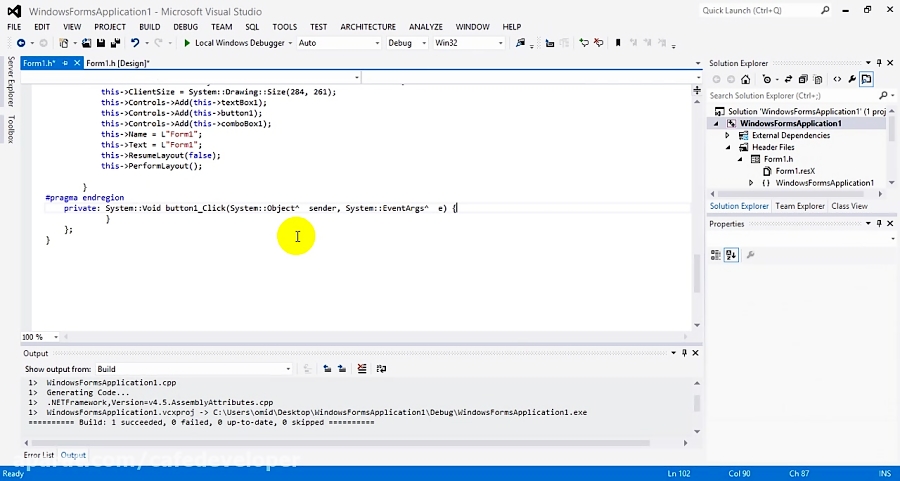Switch to the Form1.h [Design] tab
This screenshot has height=481, width=900.
(117, 63)
